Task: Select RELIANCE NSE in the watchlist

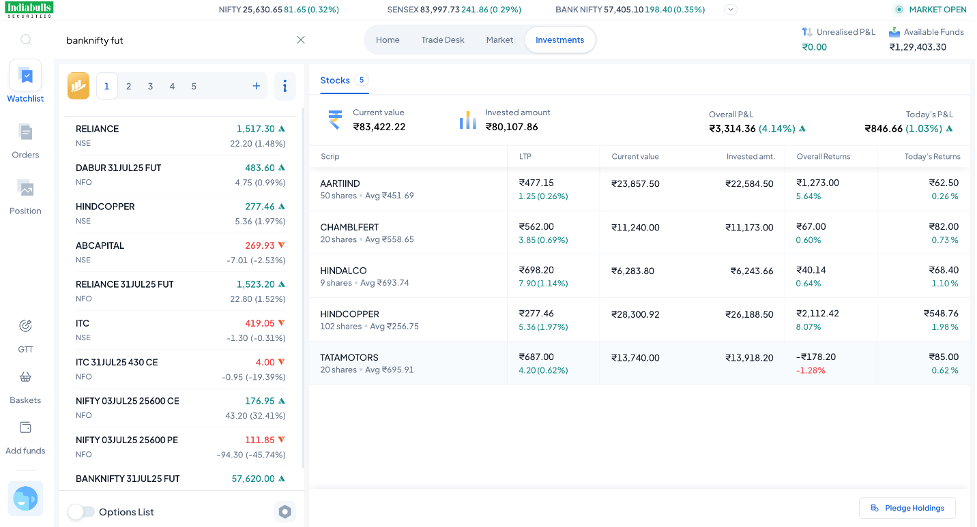Action: [x=180, y=136]
